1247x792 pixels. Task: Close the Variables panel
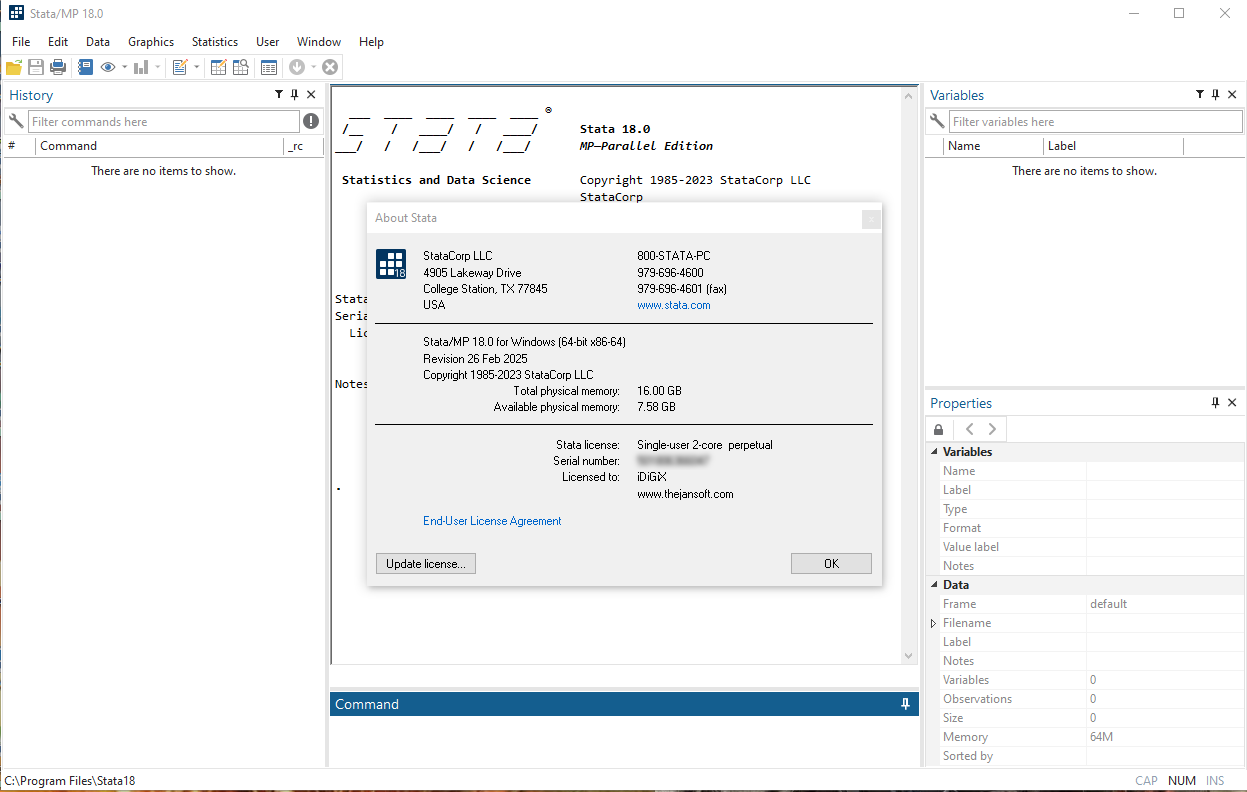(1232, 95)
